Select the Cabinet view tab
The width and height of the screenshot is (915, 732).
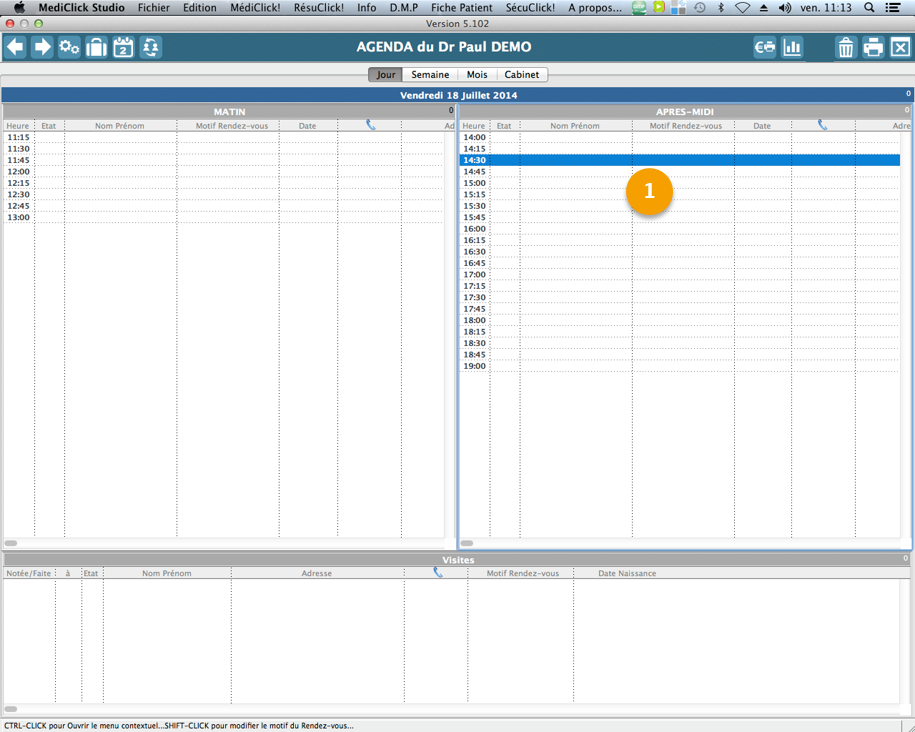[x=522, y=75]
